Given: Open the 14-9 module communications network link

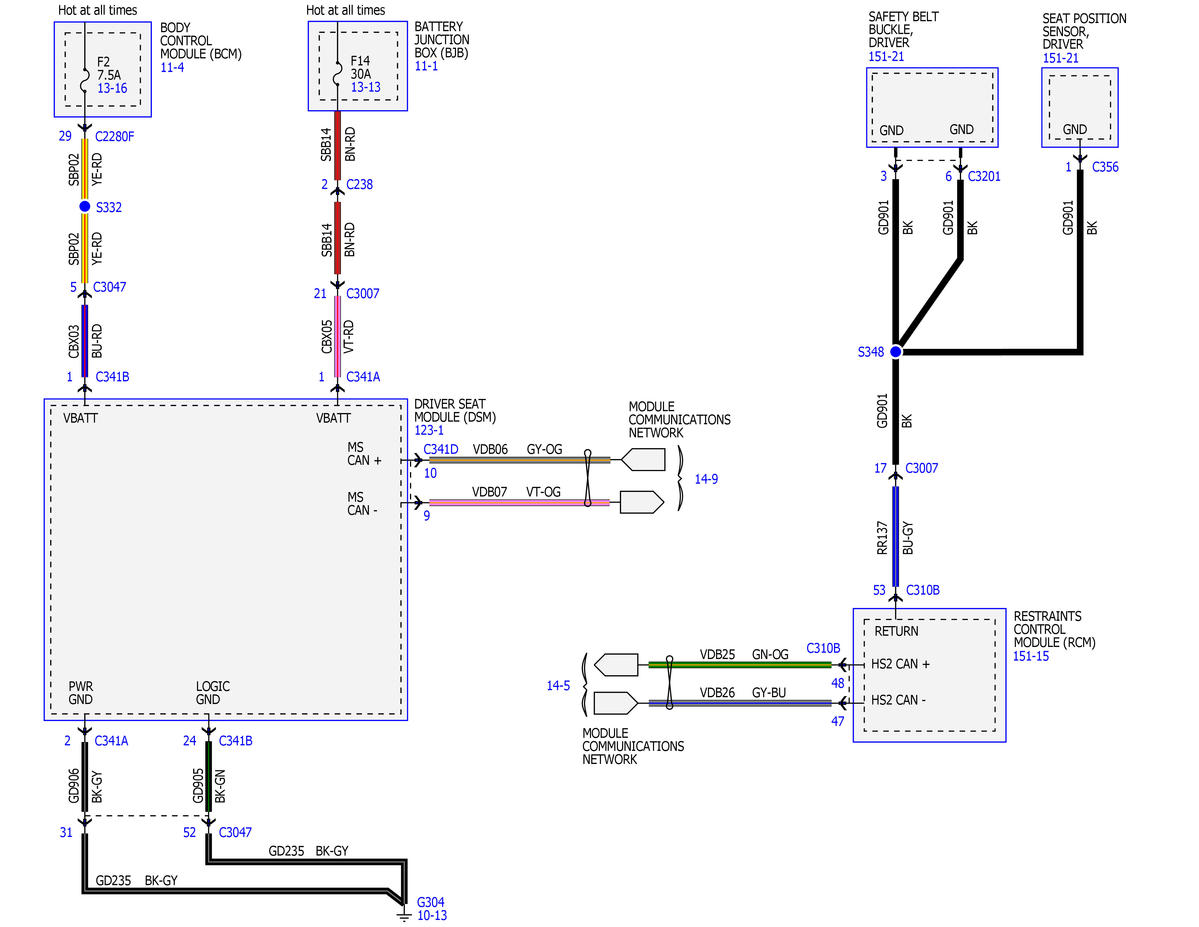Looking at the screenshot, I should (x=706, y=480).
